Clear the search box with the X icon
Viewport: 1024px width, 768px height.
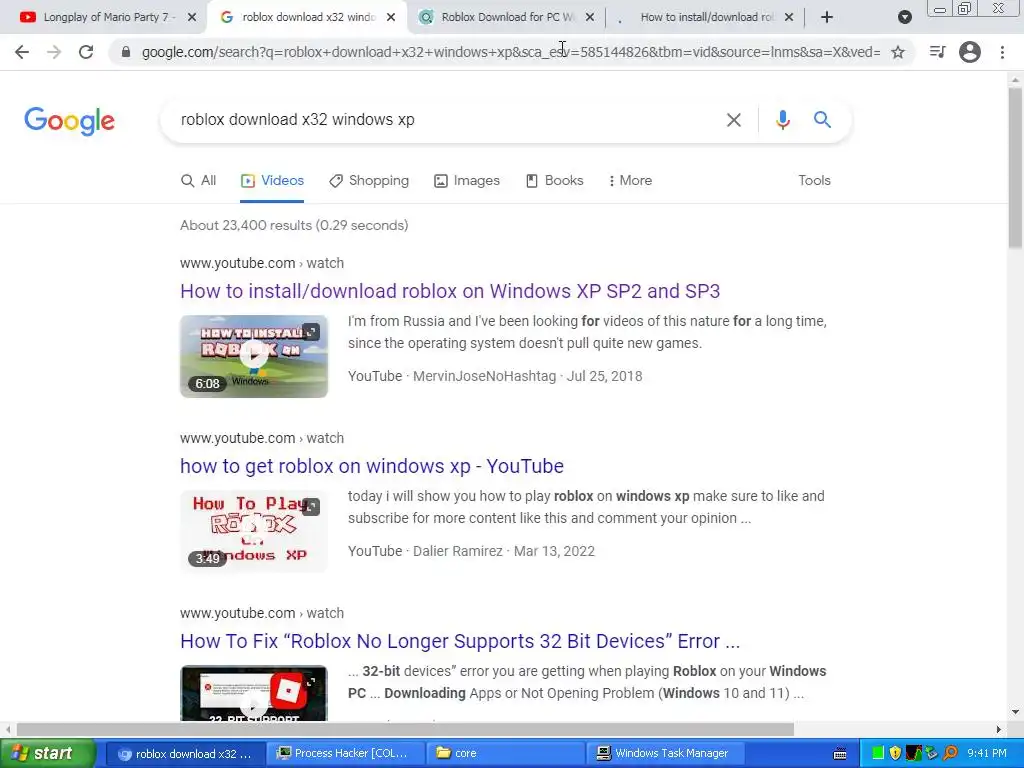[x=734, y=120]
